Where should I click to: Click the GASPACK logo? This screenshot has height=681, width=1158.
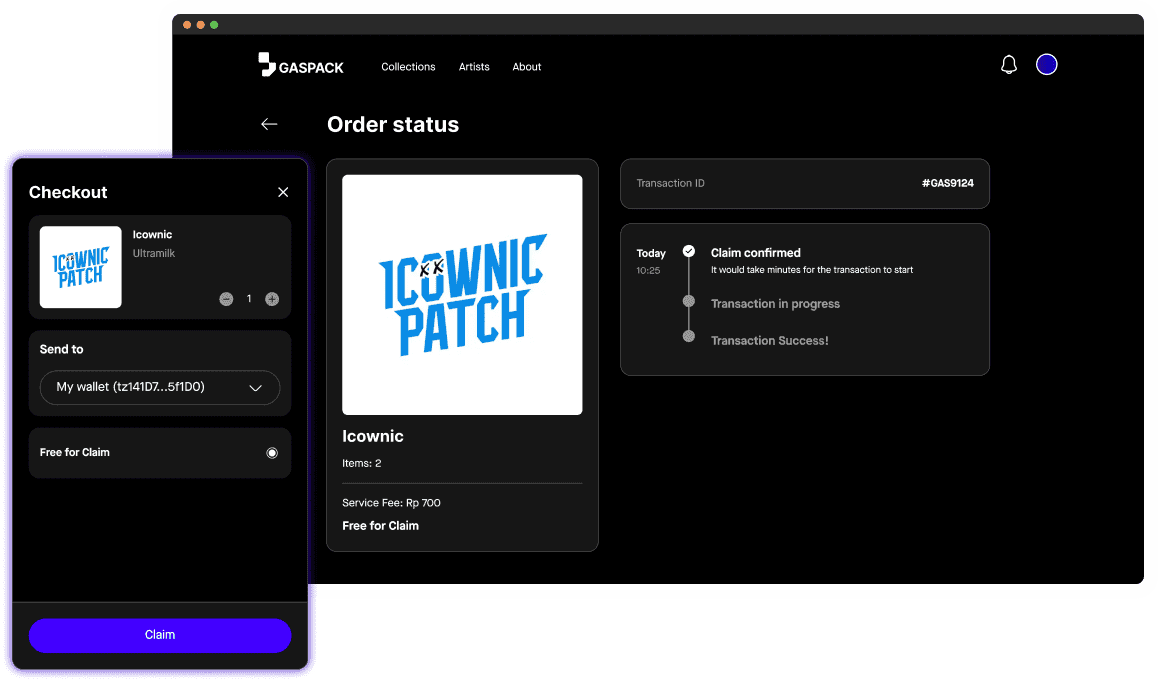coord(300,66)
